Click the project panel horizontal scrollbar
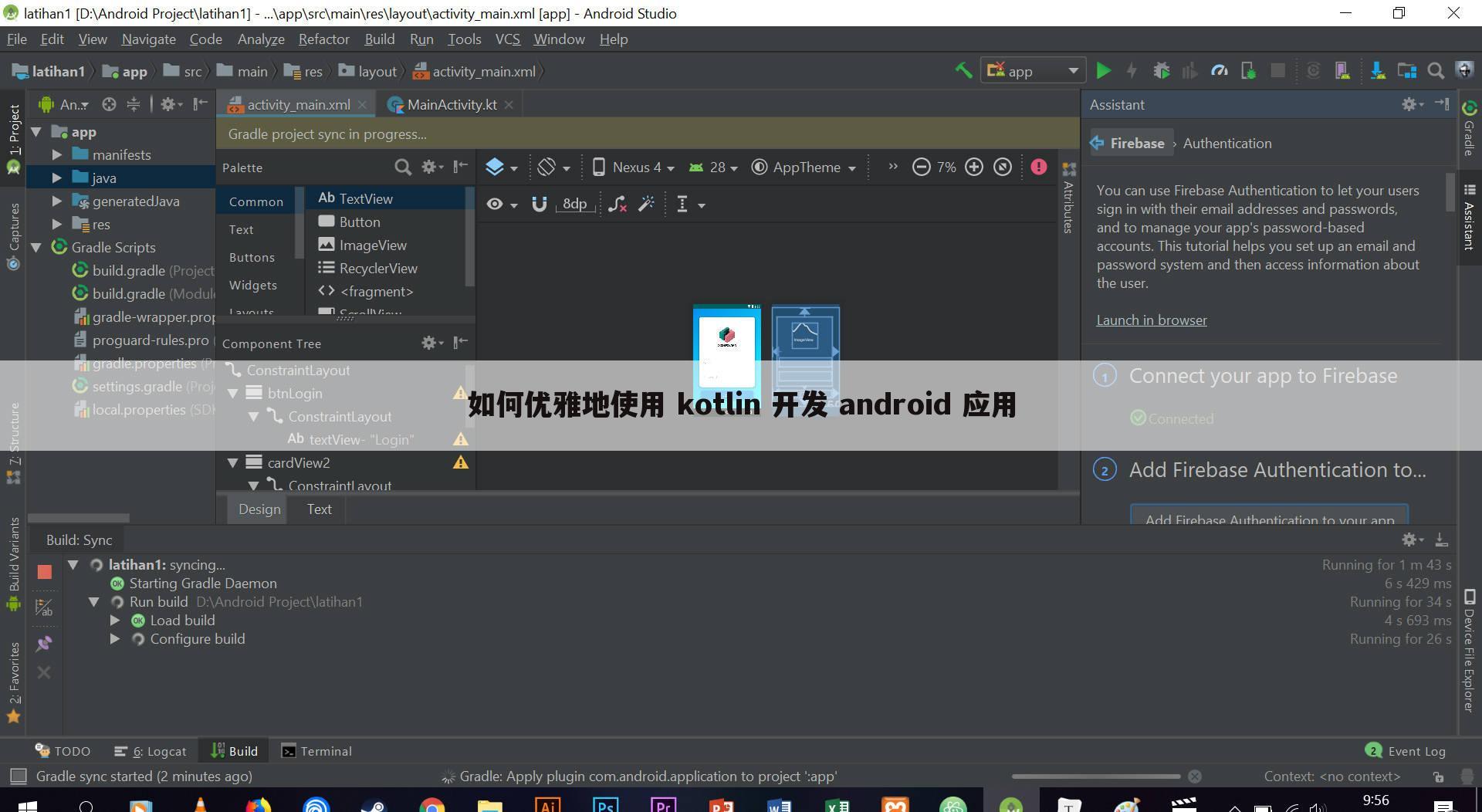Screen dimensions: 1482x812 click(x=79, y=518)
